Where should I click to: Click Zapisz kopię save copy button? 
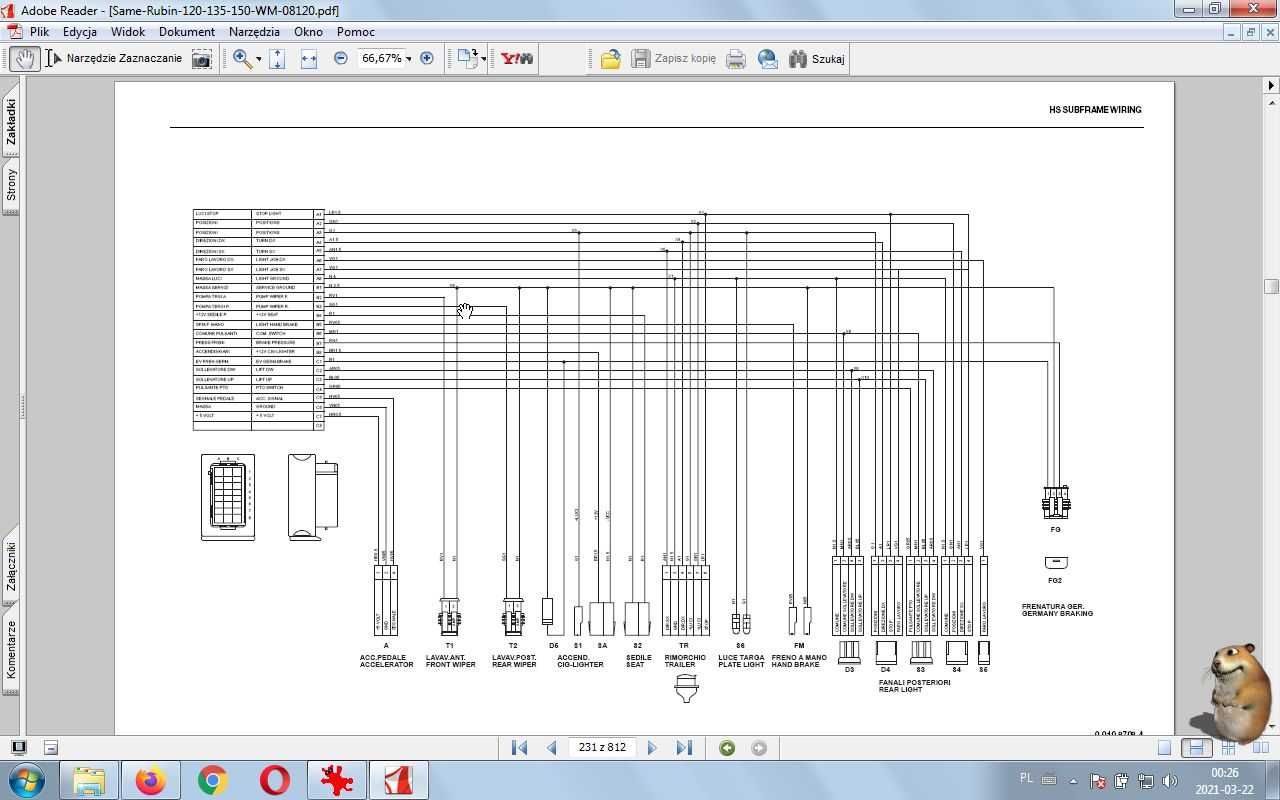click(x=673, y=59)
